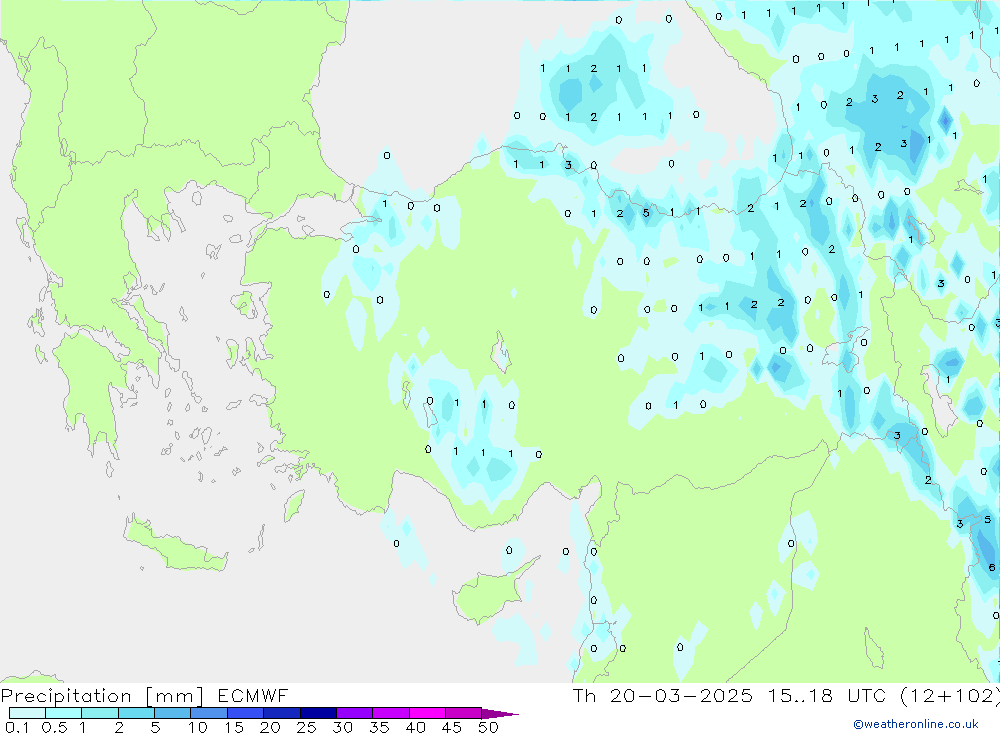The height and width of the screenshot is (733, 1000).
Task: Select the 25–30 mm legend swatch
Action: tap(318, 713)
